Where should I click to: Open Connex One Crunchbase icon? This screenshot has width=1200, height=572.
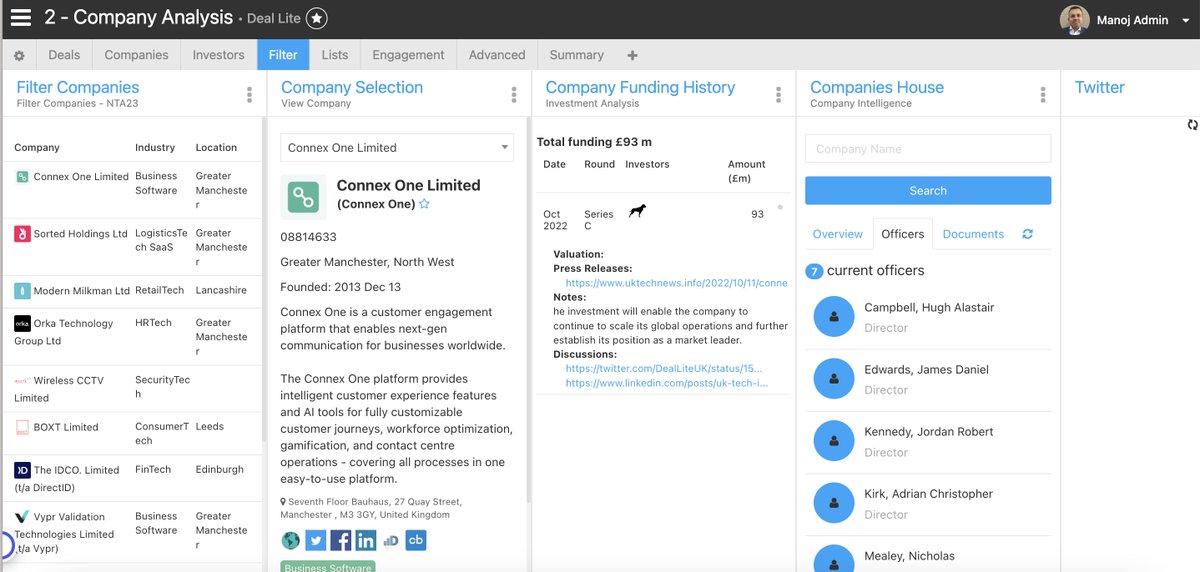coord(416,541)
